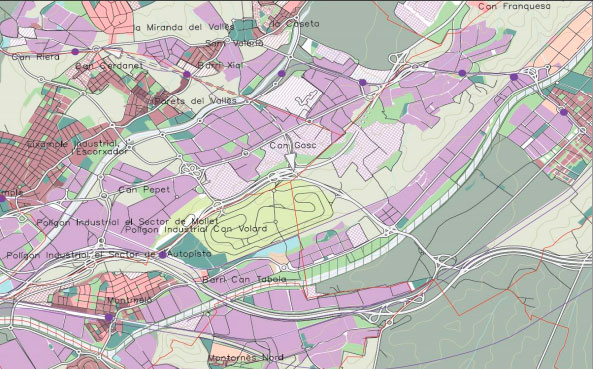
Task: Select the Can Cerdanet label
Action: (109, 66)
